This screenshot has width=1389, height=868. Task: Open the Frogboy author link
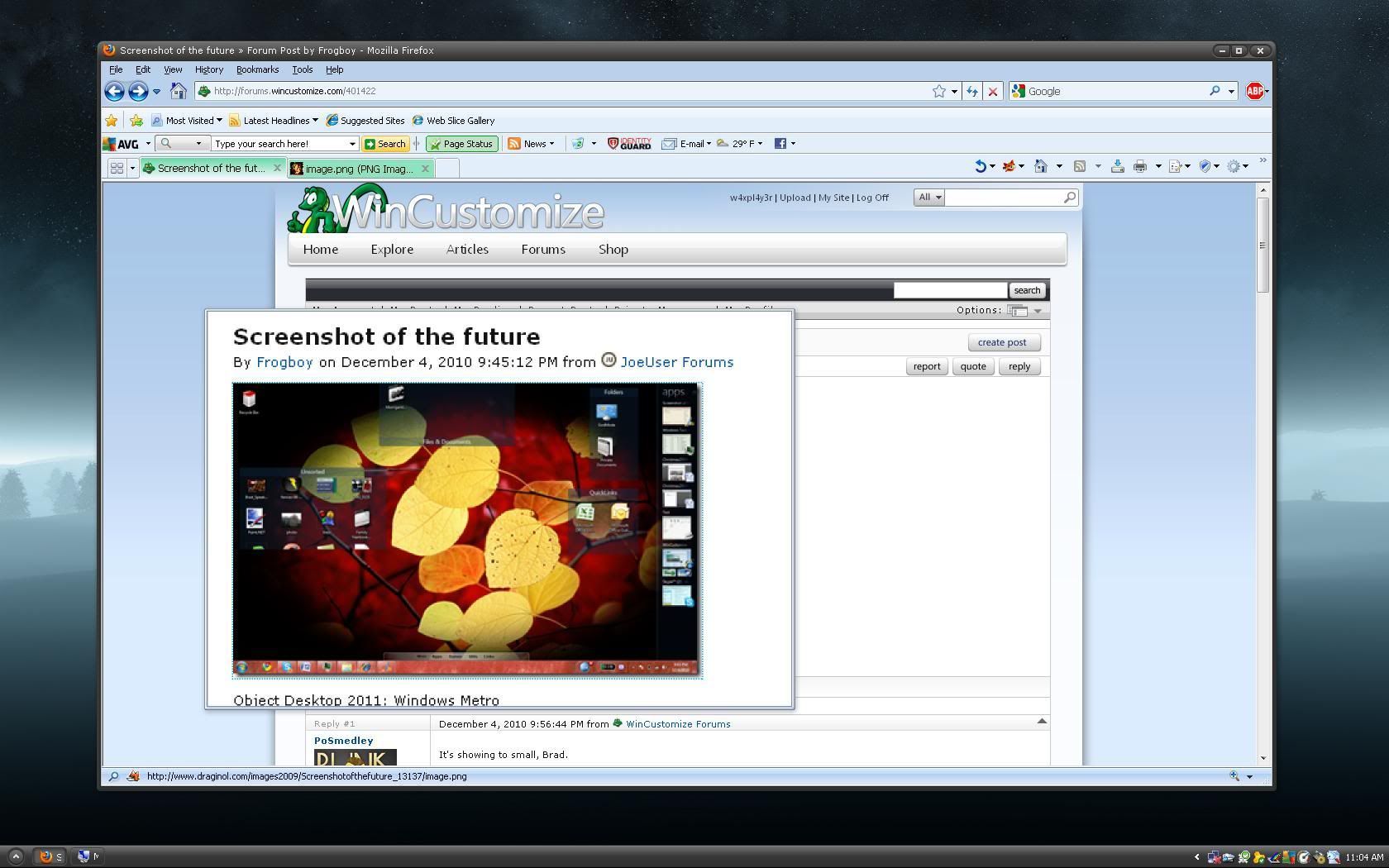[x=284, y=362]
